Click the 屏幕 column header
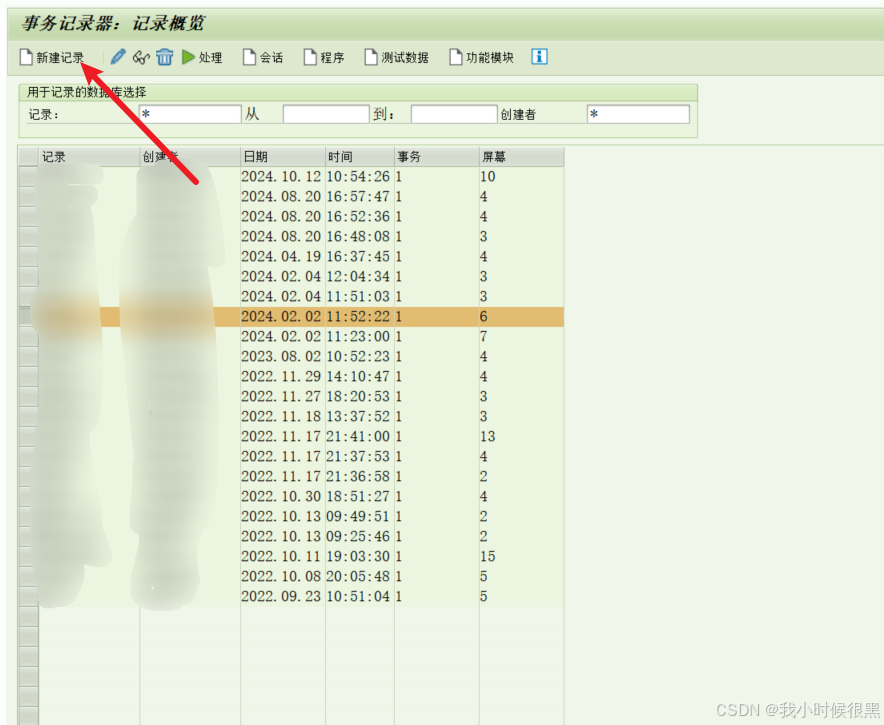884x725 pixels. pos(521,157)
